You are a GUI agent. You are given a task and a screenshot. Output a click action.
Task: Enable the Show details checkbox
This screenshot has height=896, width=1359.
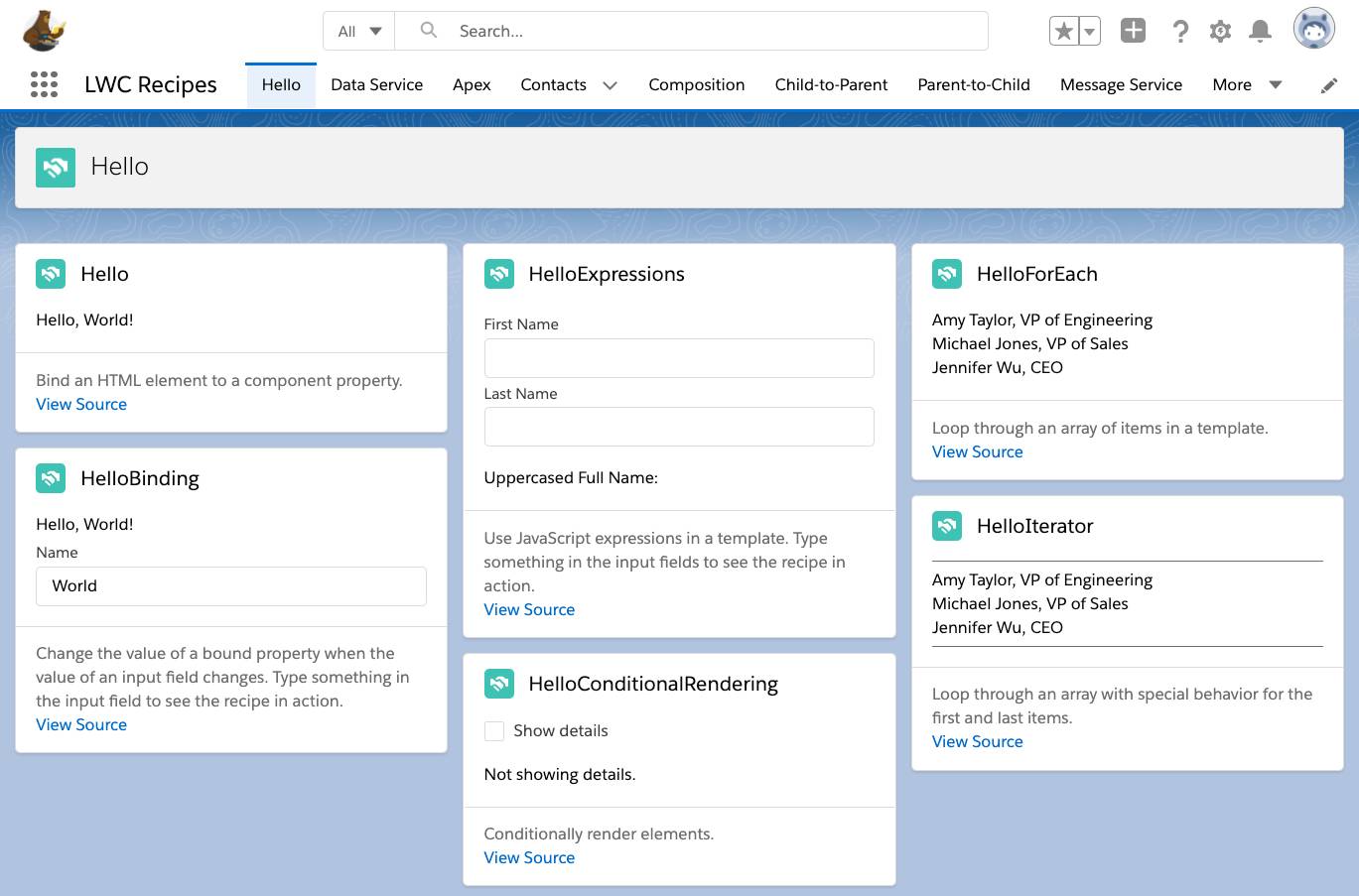pos(493,730)
